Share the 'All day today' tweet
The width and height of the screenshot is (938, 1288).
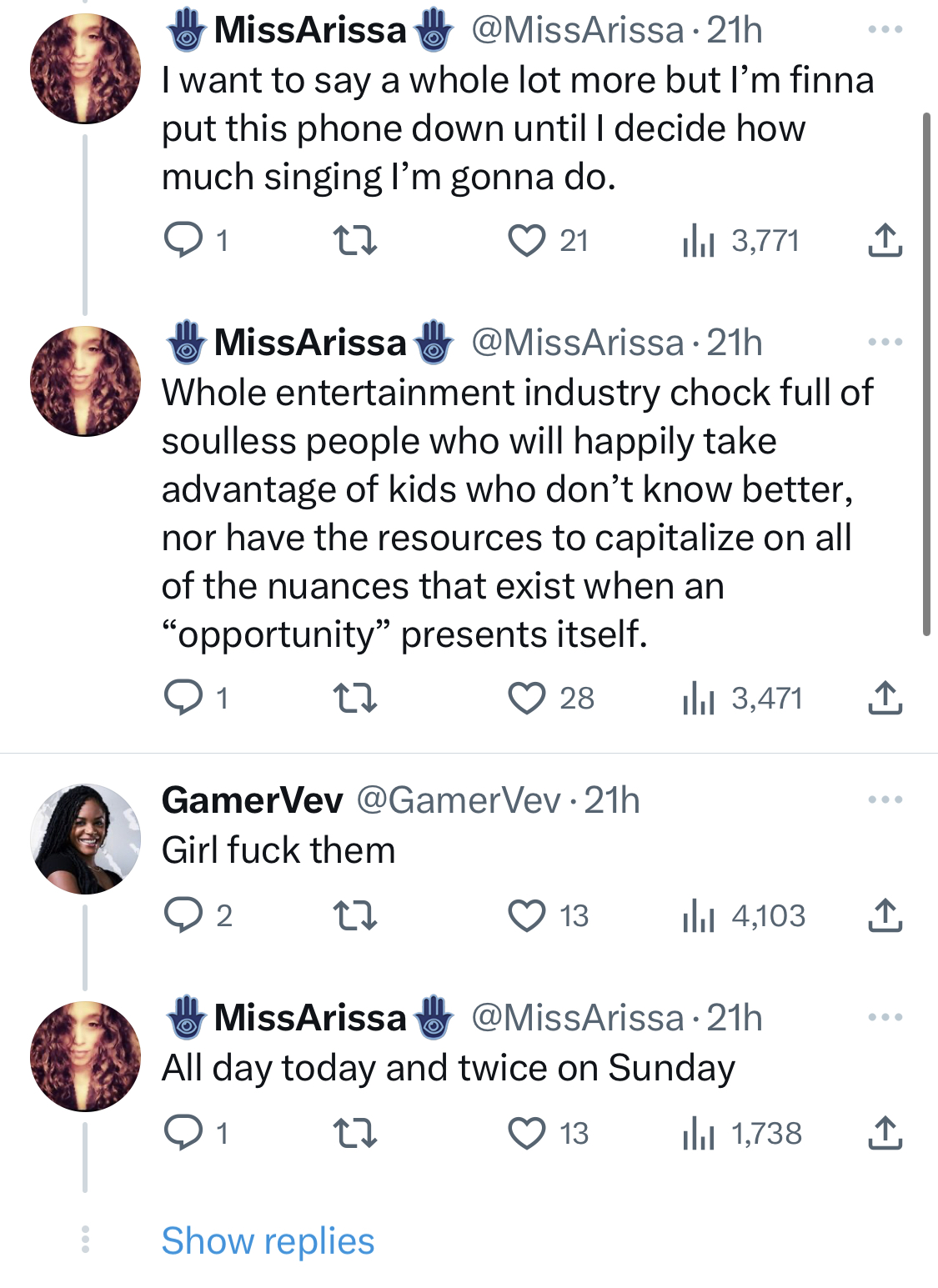point(885,1134)
